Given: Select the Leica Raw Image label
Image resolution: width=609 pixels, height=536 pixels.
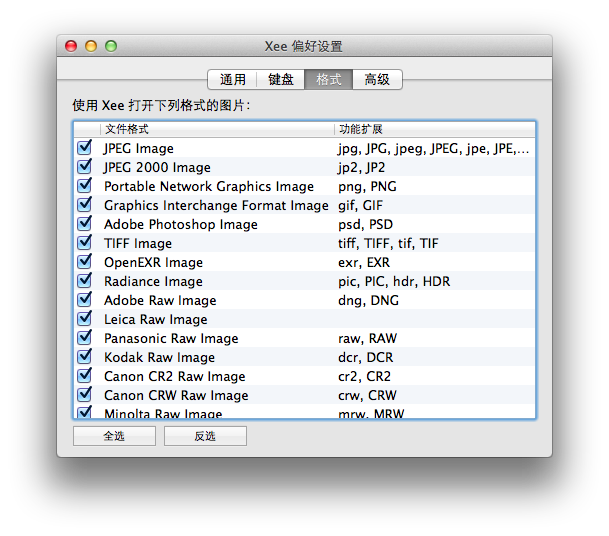Looking at the screenshot, I should click(x=156, y=320).
